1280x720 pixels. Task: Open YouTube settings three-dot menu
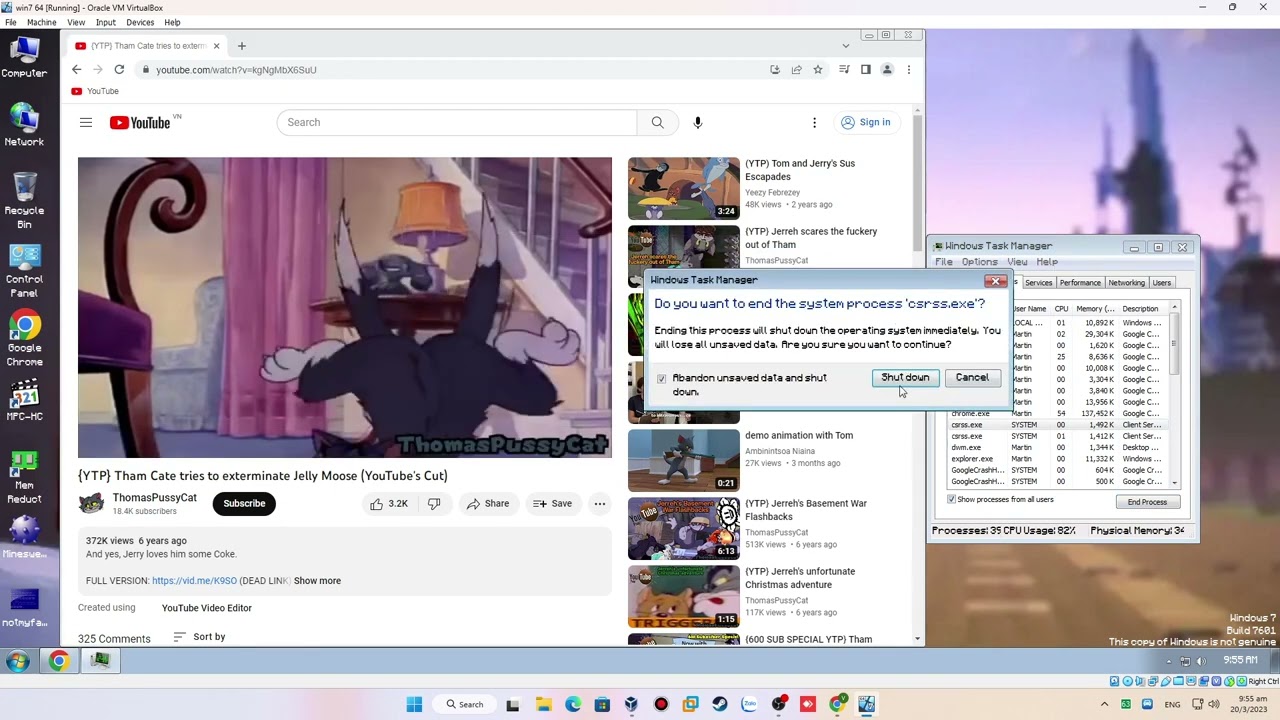pyautogui.click(x=814, y=122)
